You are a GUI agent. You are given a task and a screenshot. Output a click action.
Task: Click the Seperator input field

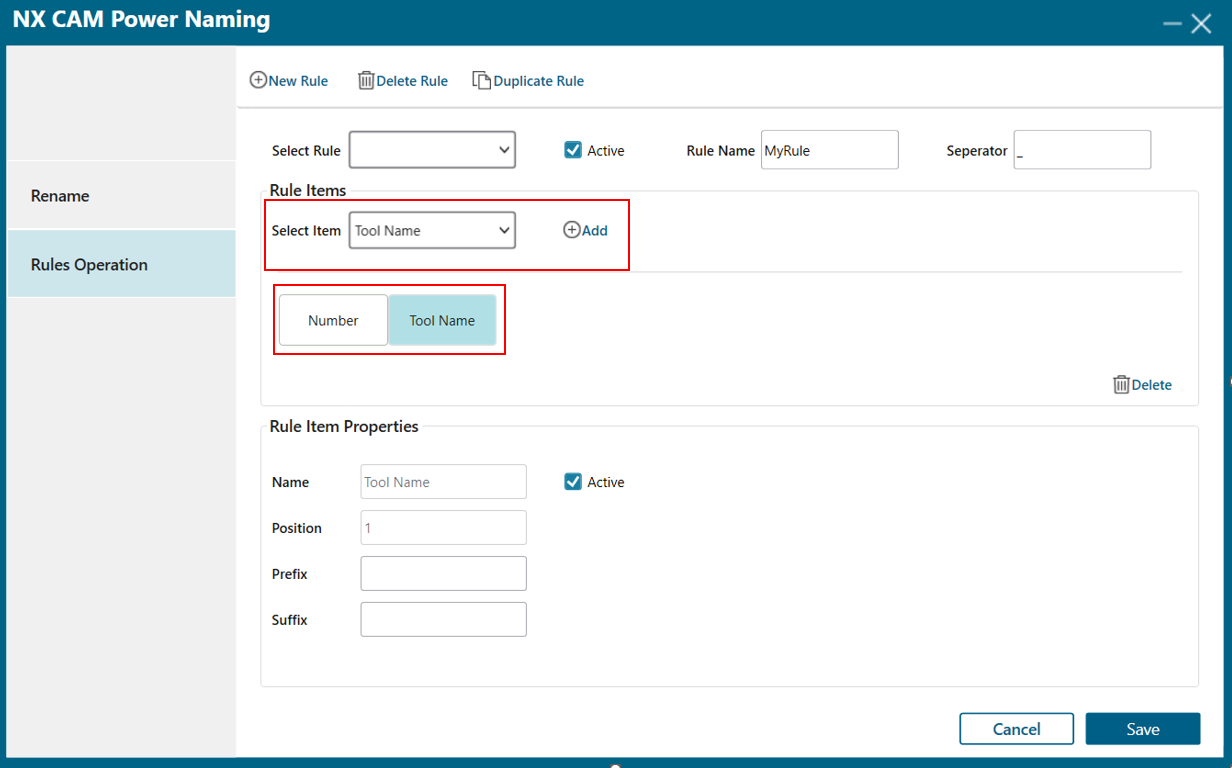(1082, 150)
